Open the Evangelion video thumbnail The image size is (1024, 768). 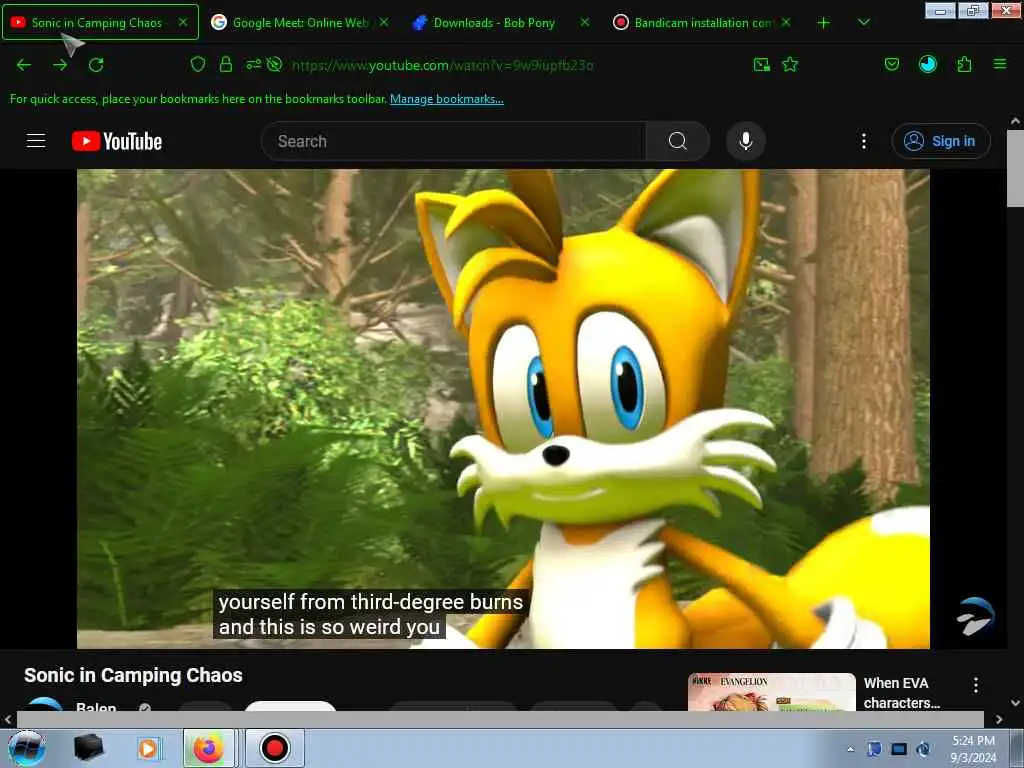click(772, 692)
